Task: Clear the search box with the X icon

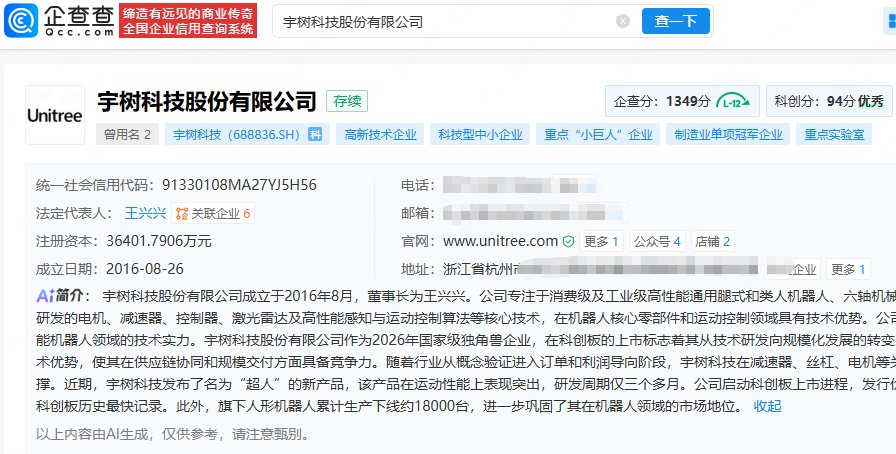Action: click(x=623, y=21)
